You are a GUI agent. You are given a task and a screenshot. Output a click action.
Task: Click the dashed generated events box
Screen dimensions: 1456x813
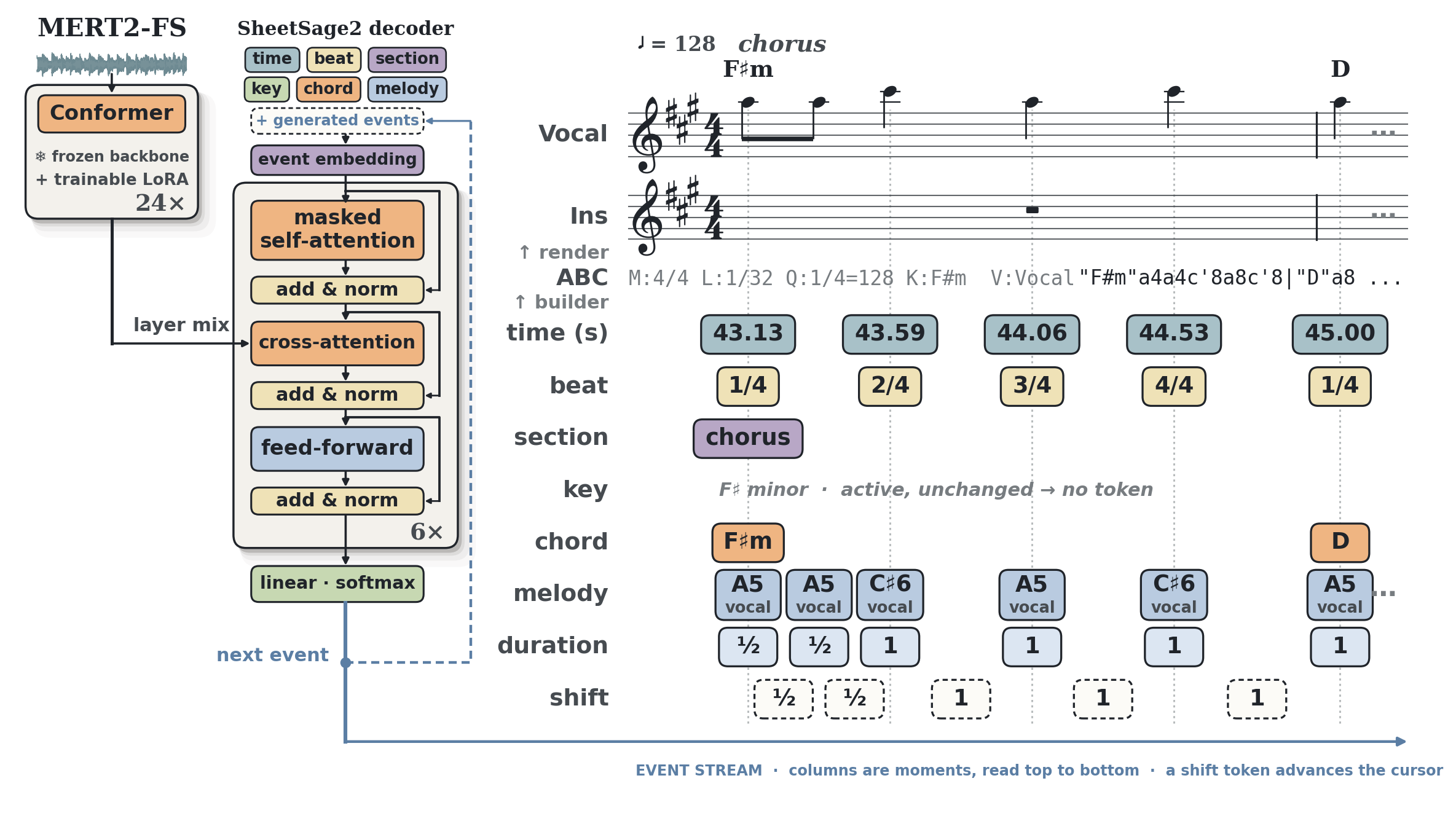pyautogui.click(x=337, y=120)
